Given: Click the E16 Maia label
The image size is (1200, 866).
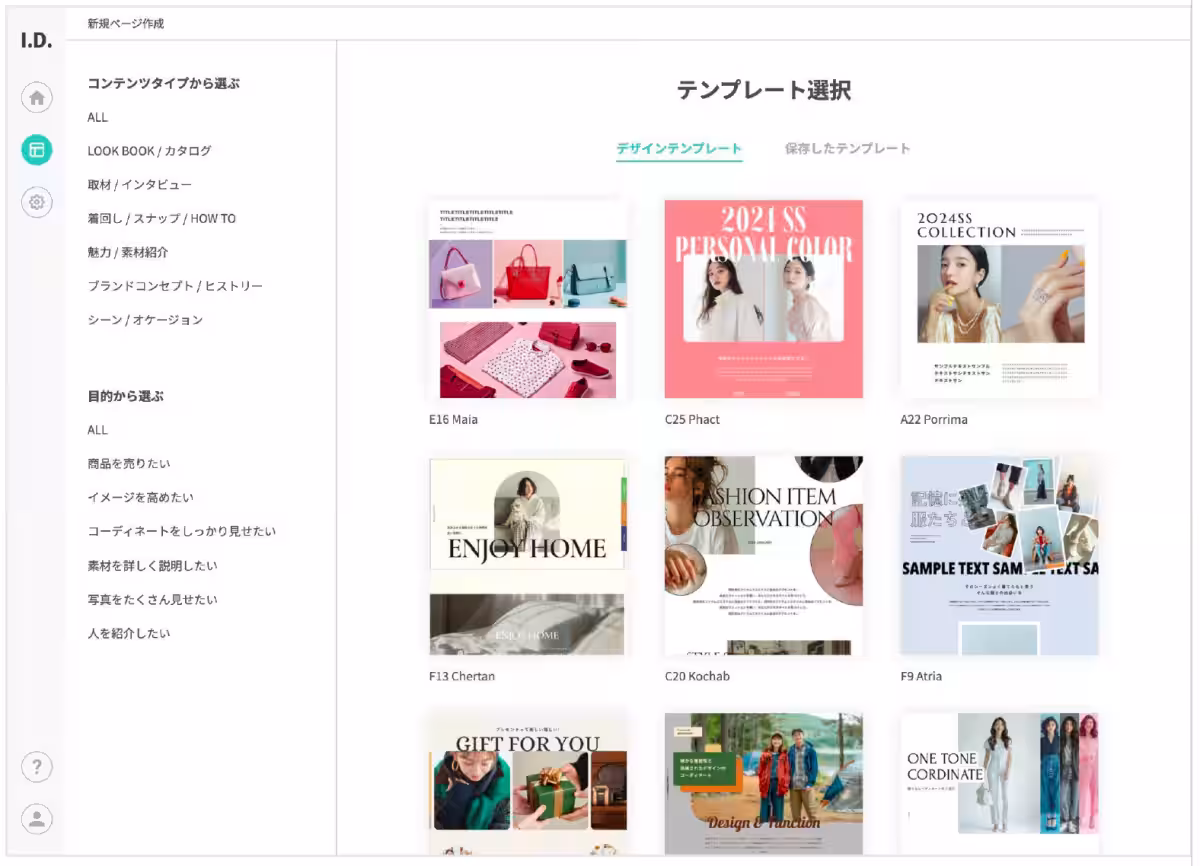Looking at the screenshot, I should click(x=453, y=420).
